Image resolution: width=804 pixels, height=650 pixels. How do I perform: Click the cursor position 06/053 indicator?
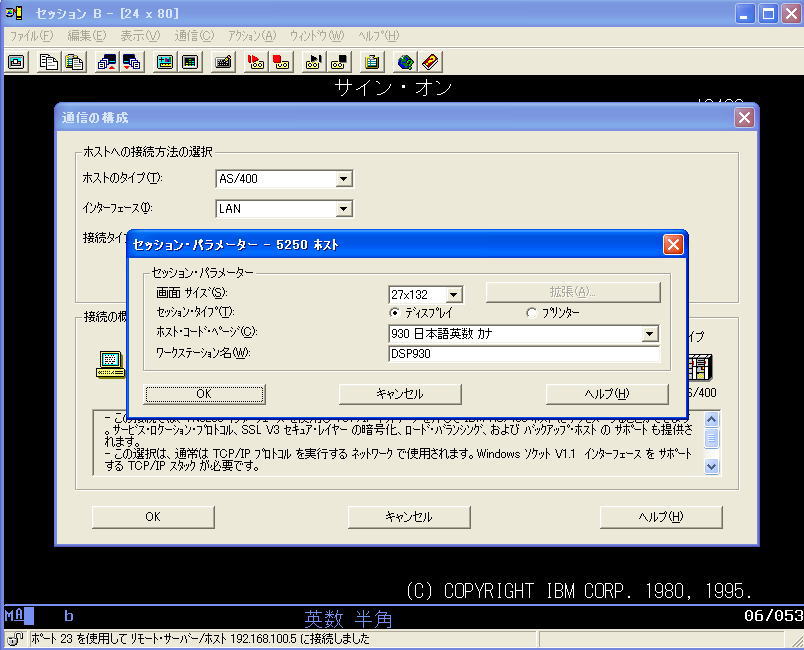[x=774, y=616]
